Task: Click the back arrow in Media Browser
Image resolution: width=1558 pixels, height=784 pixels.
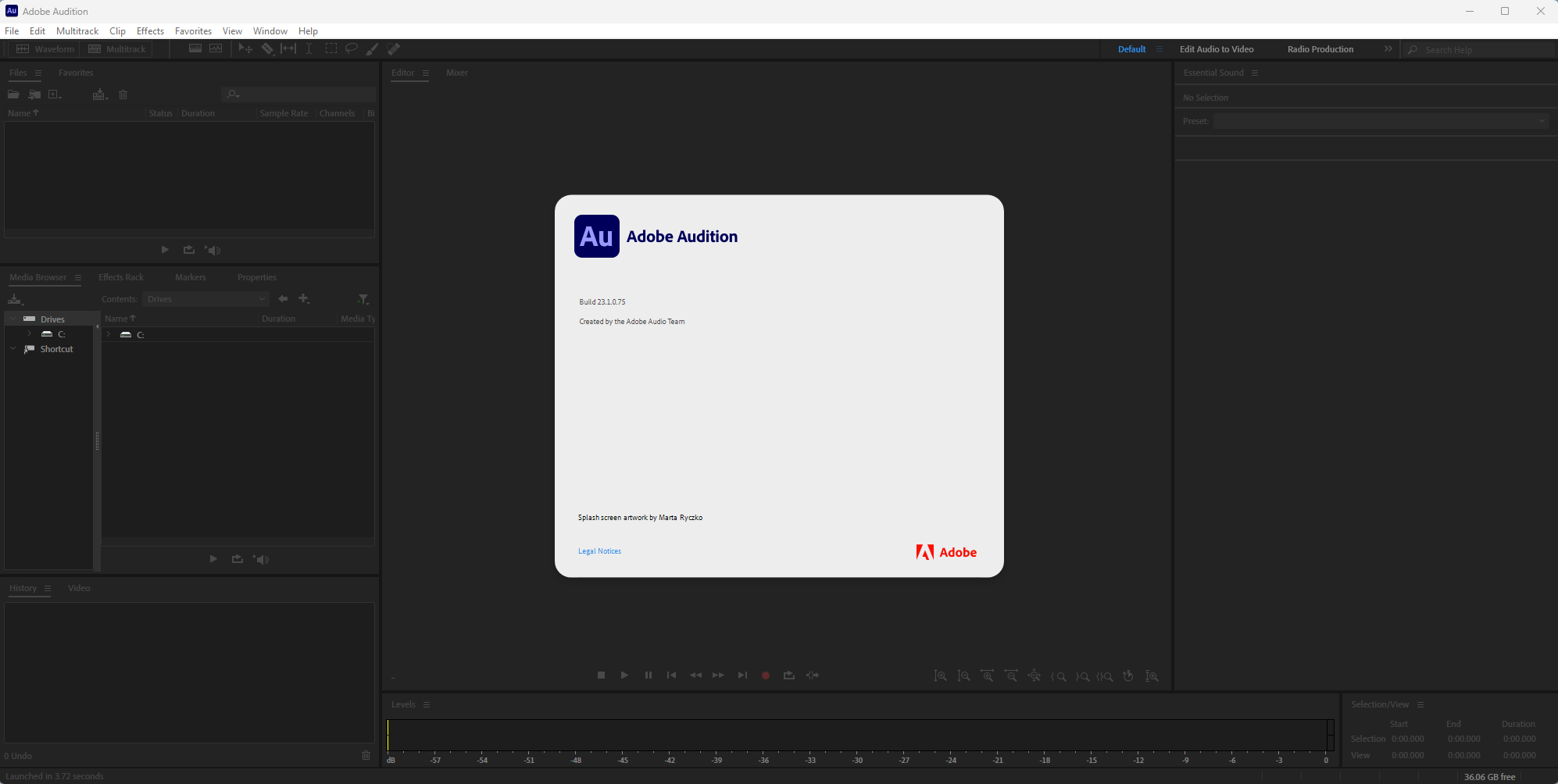Action: [x=283, y=299]
